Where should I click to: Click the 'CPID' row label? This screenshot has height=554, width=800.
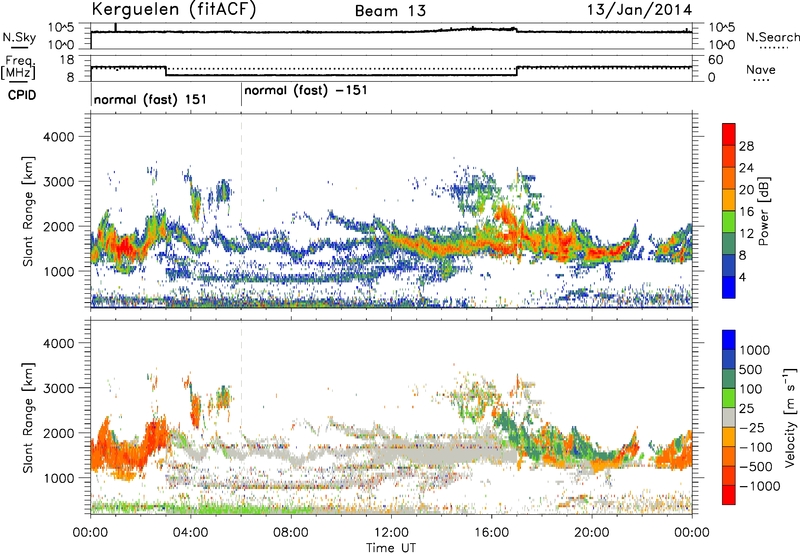pyautogui.click(x=22, y=95)
